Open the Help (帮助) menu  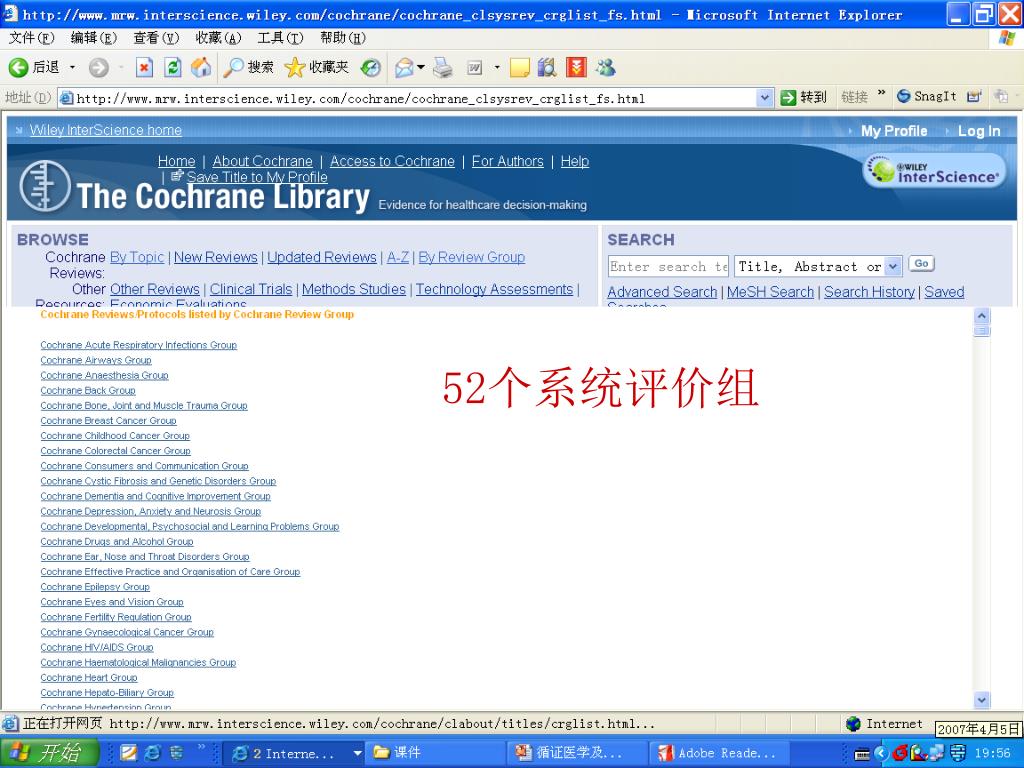coord(343,38)
